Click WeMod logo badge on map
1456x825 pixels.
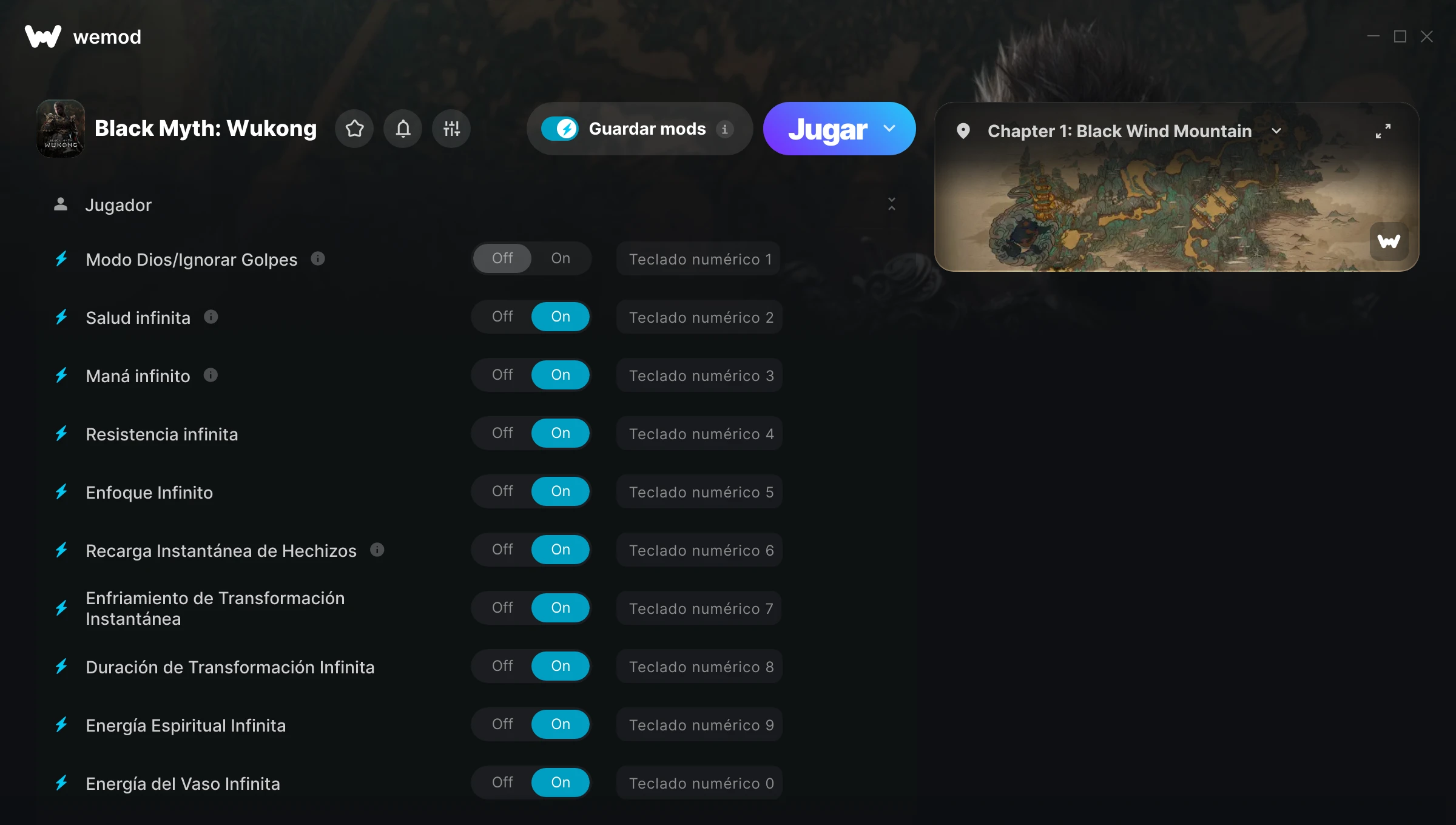[x=1389, y=241]
